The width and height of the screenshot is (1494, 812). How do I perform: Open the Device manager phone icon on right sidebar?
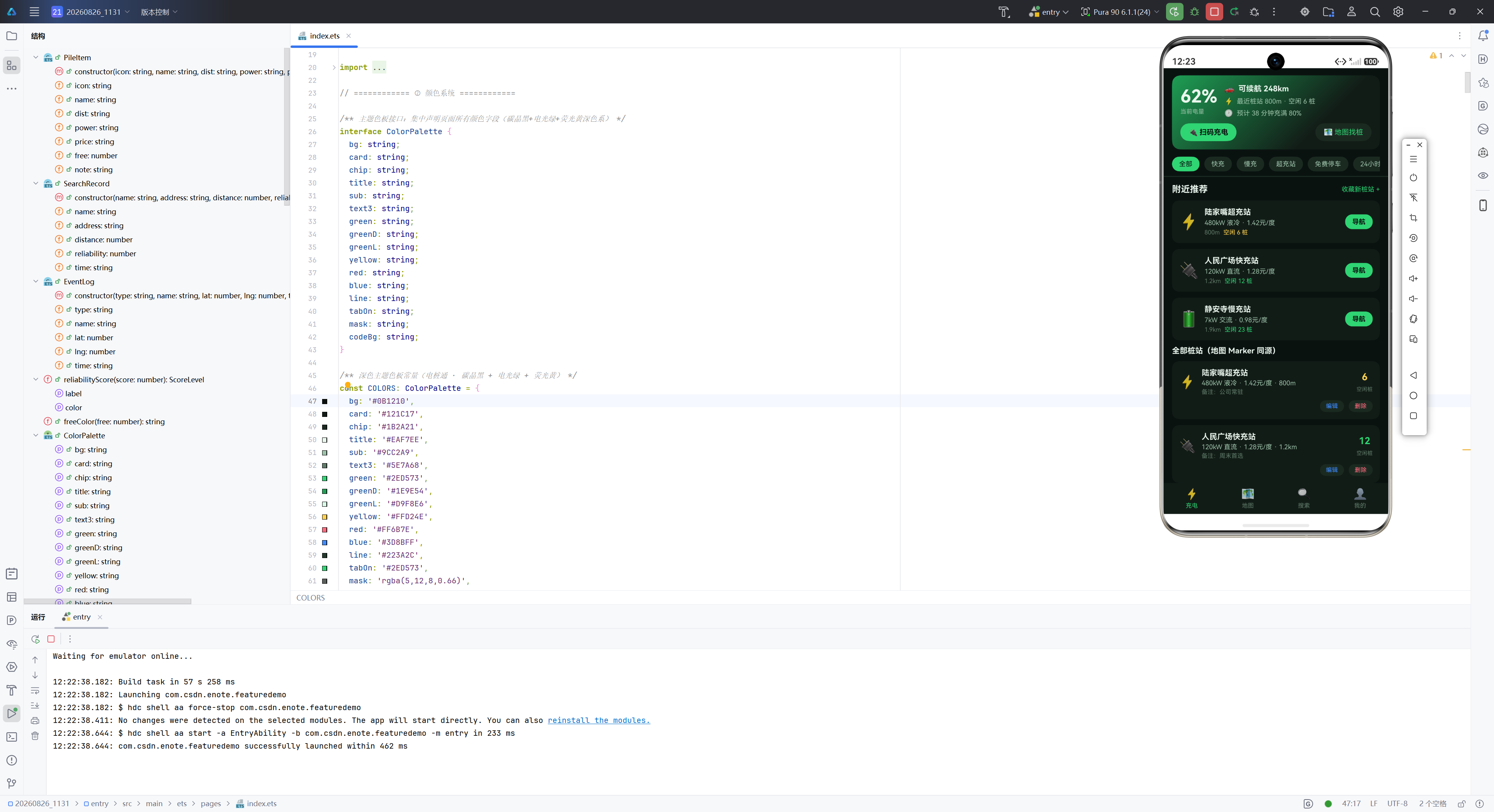(x=1483, y=205)
